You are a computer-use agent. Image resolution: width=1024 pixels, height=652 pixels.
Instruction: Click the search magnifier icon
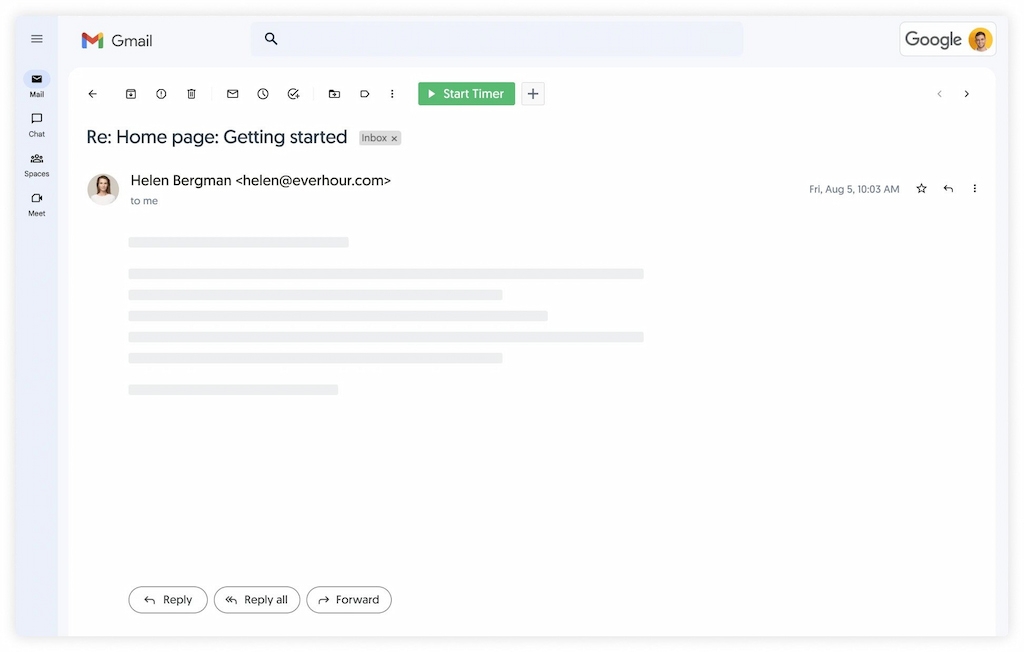click(x=271, y=39)
